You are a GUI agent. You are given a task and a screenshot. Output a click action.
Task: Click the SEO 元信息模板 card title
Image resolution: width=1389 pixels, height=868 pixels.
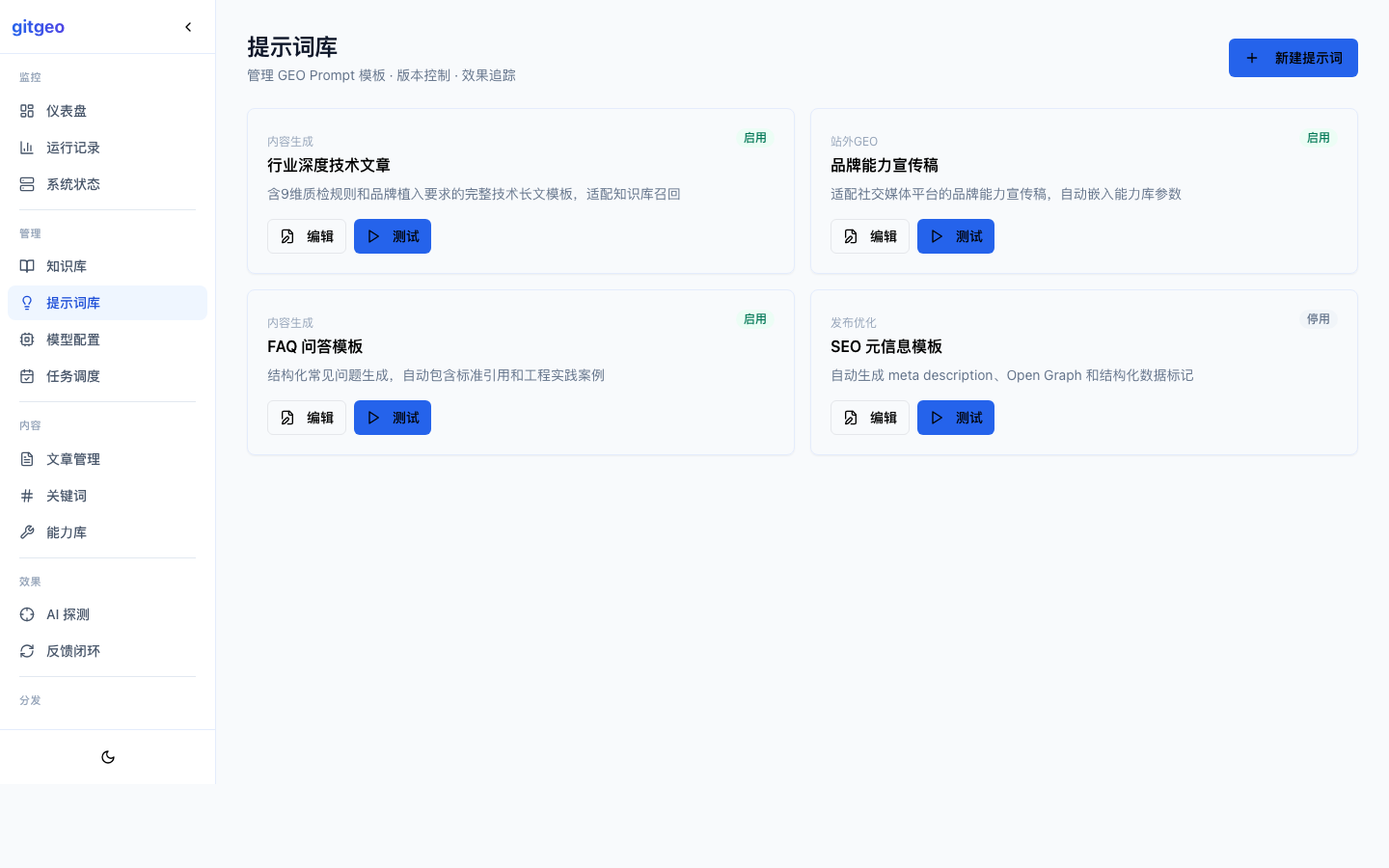[x=886, y=347]
